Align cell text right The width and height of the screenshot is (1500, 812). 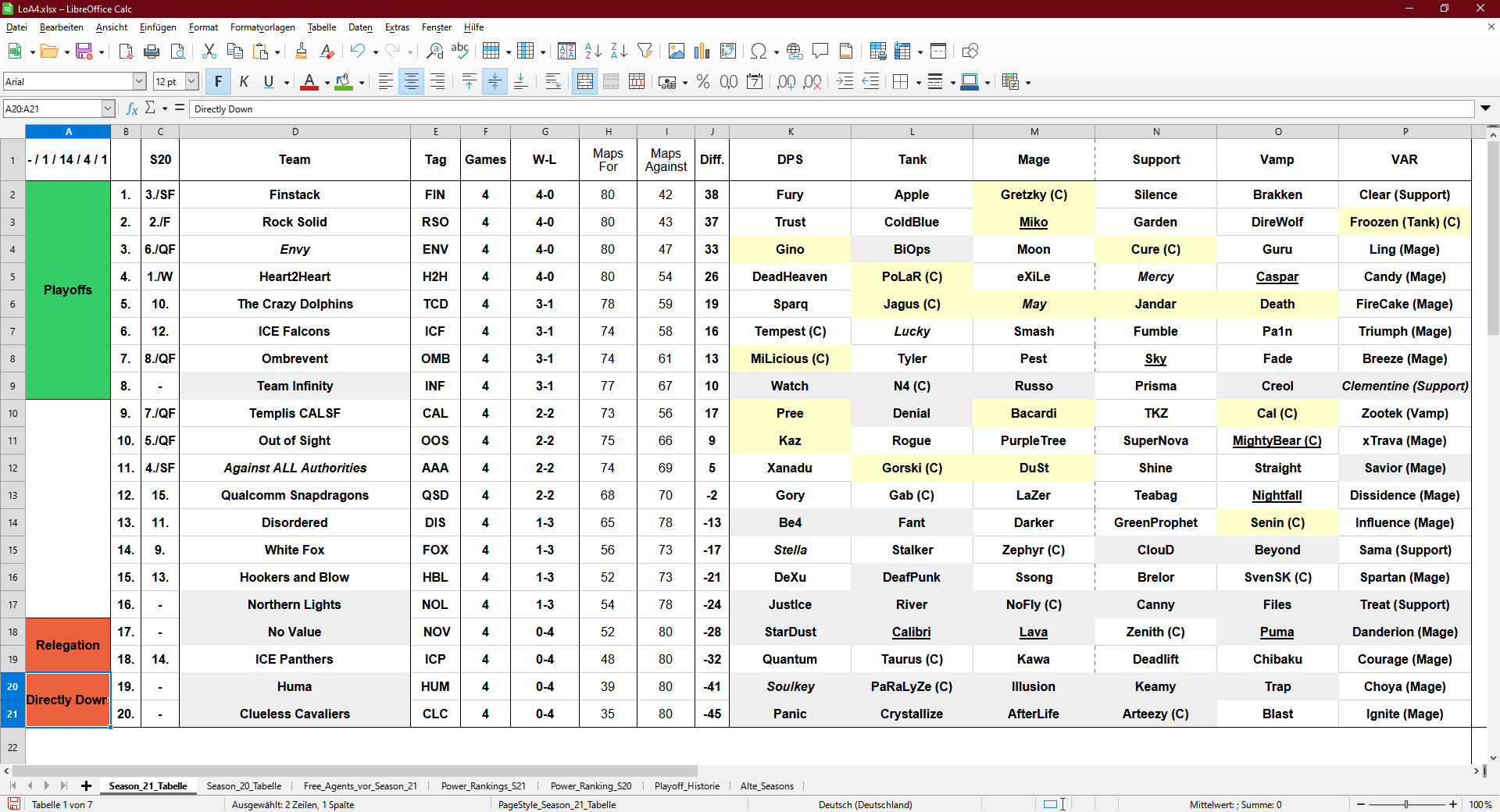click(x=437, y=82)
